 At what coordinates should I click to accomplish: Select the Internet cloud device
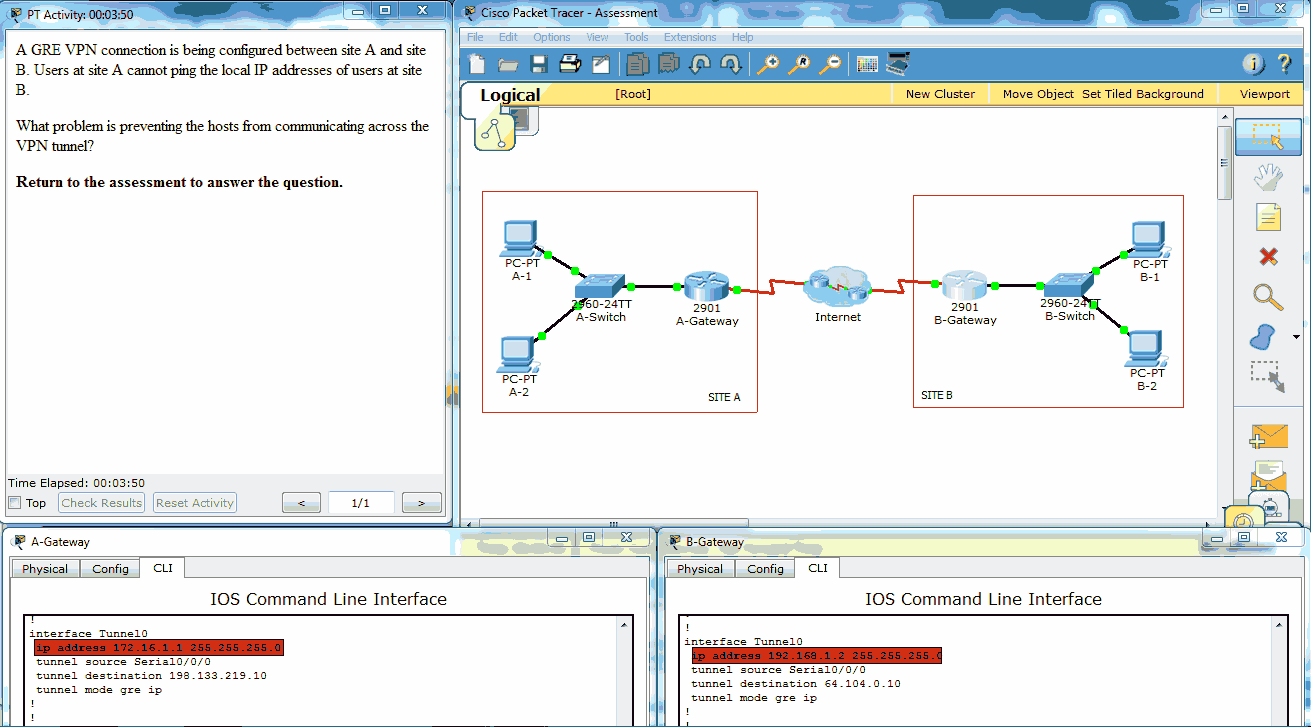pos(838,287)
